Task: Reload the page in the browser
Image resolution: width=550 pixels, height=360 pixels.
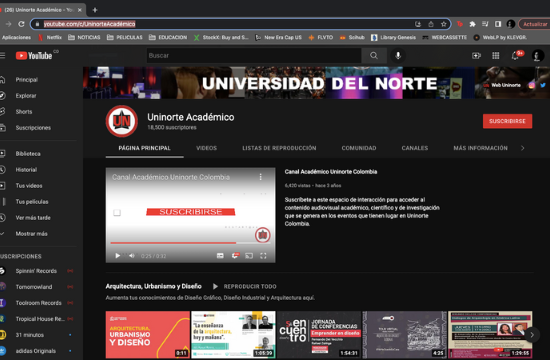Action: [21, 24]
